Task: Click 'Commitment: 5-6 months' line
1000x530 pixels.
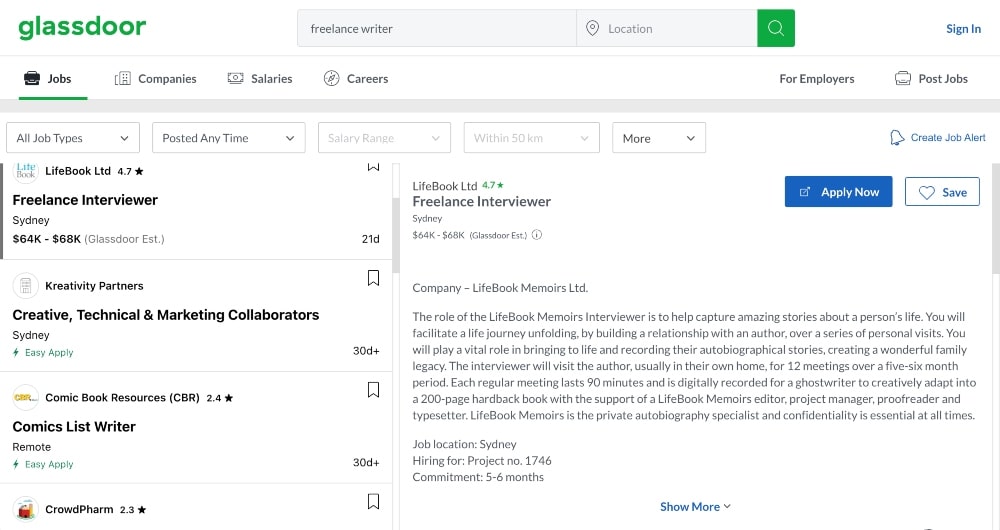Action: click(x=478, y=477)
